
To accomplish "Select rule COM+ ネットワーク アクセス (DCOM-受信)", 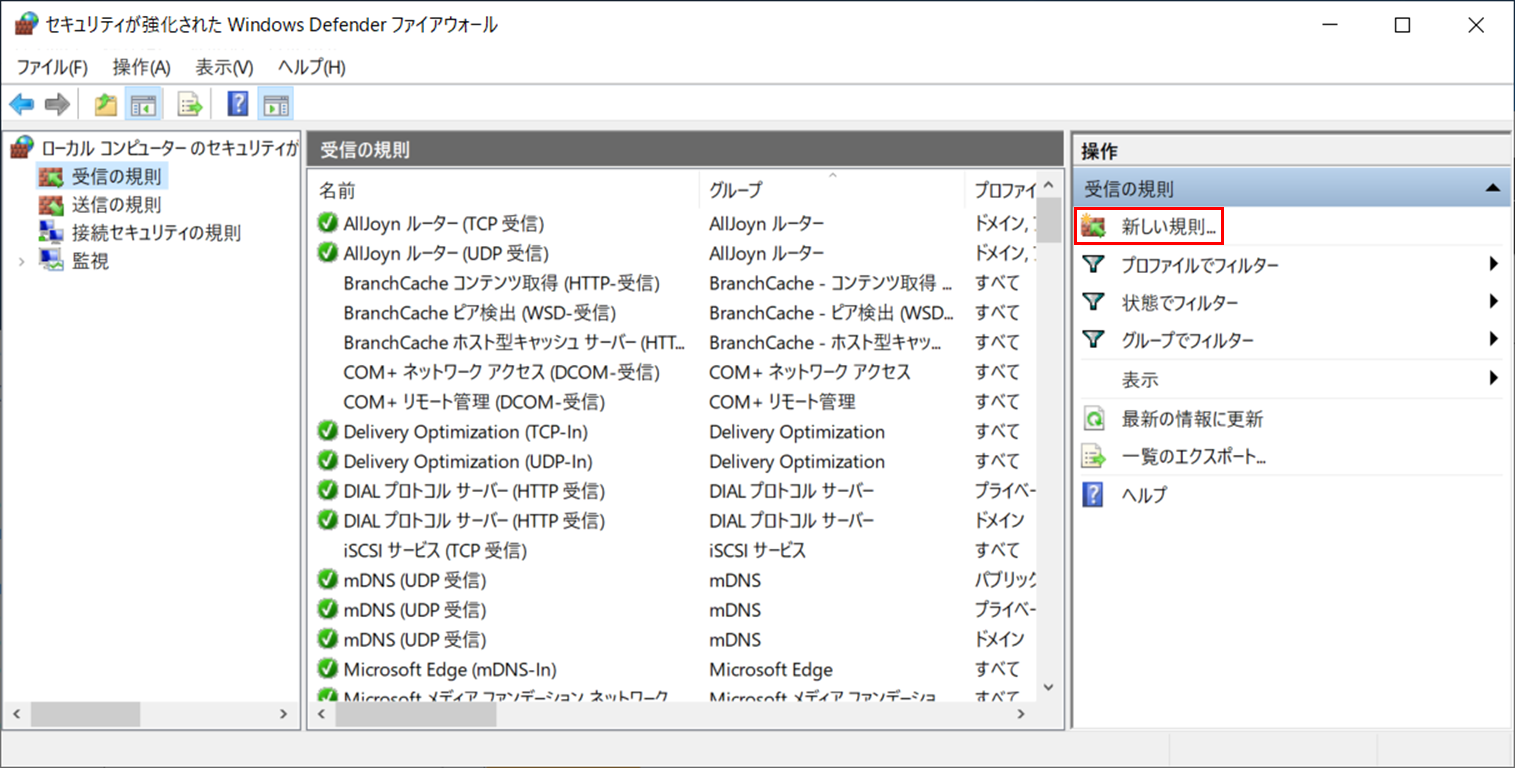I will point(501,372).
